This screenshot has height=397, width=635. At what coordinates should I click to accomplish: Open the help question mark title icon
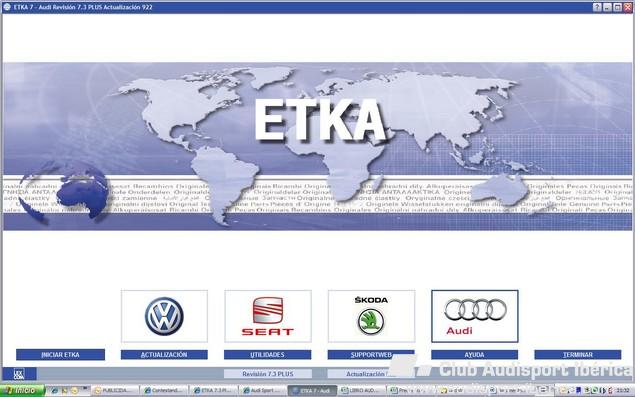[x=597, y=7]
